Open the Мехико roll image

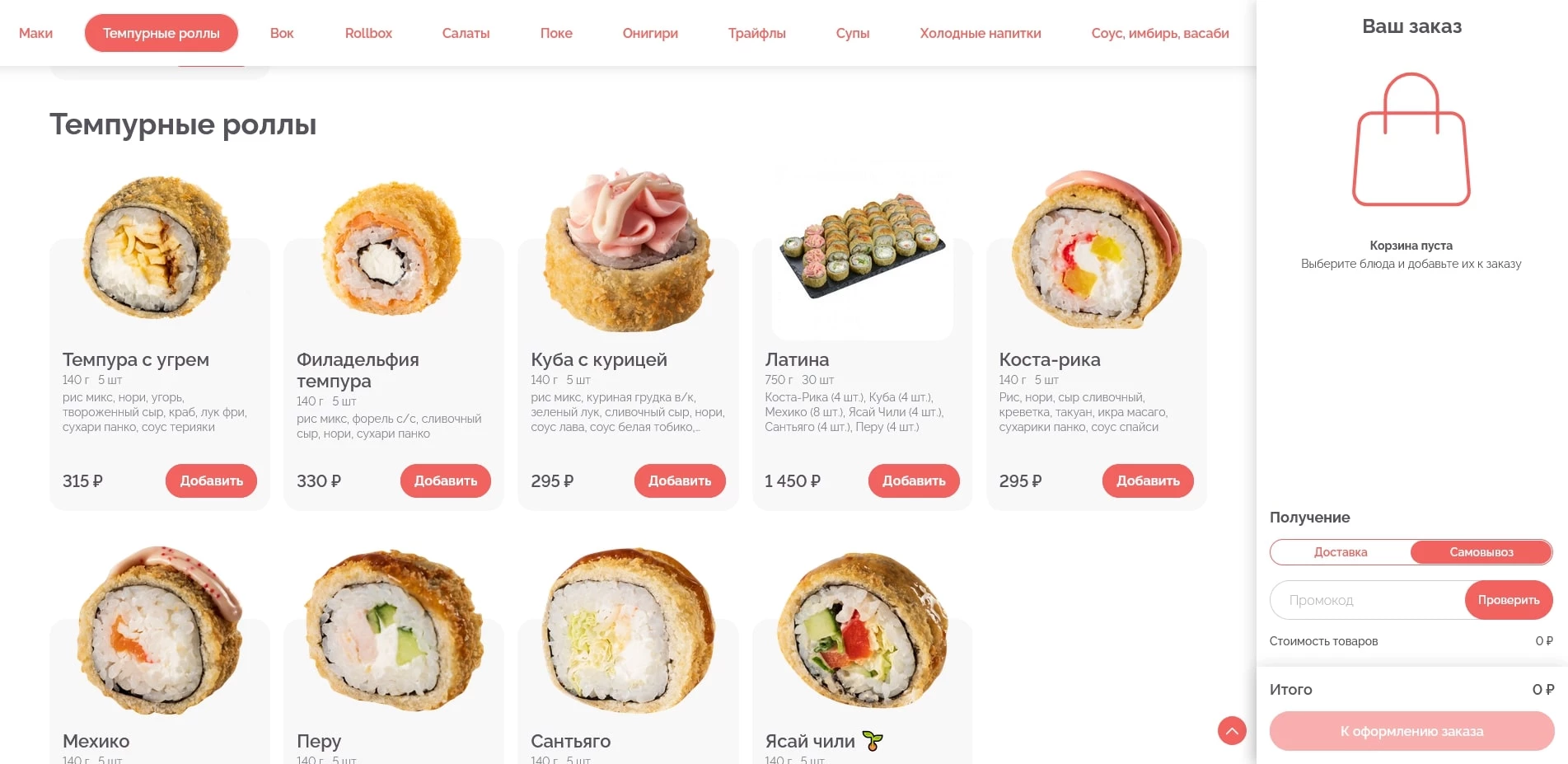158,630
